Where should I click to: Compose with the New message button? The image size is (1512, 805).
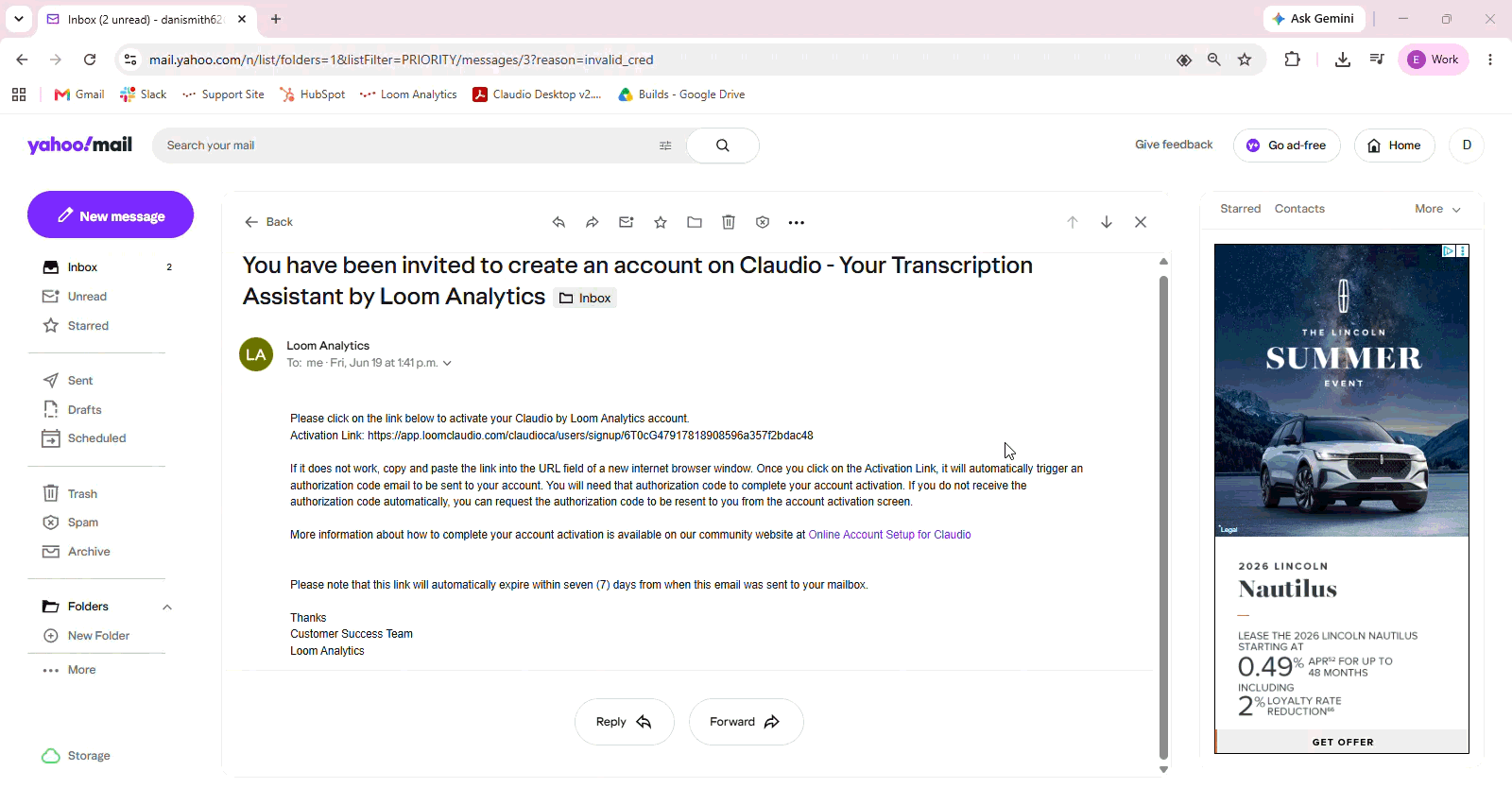click(x=111, y=215)
